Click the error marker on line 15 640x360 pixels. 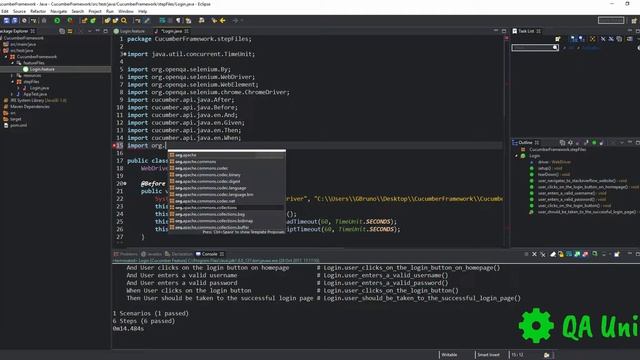click(x=114, y=146)
